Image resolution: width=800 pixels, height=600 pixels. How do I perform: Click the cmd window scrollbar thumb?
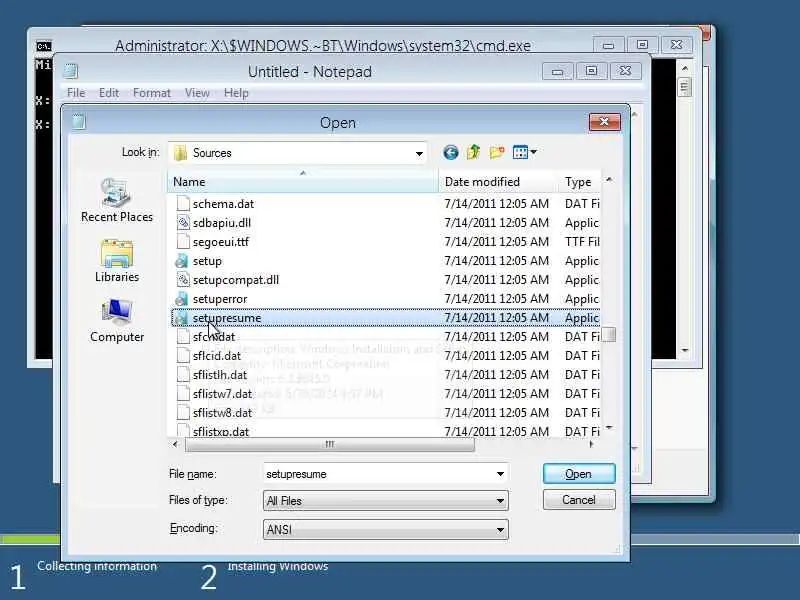[685, 87]
